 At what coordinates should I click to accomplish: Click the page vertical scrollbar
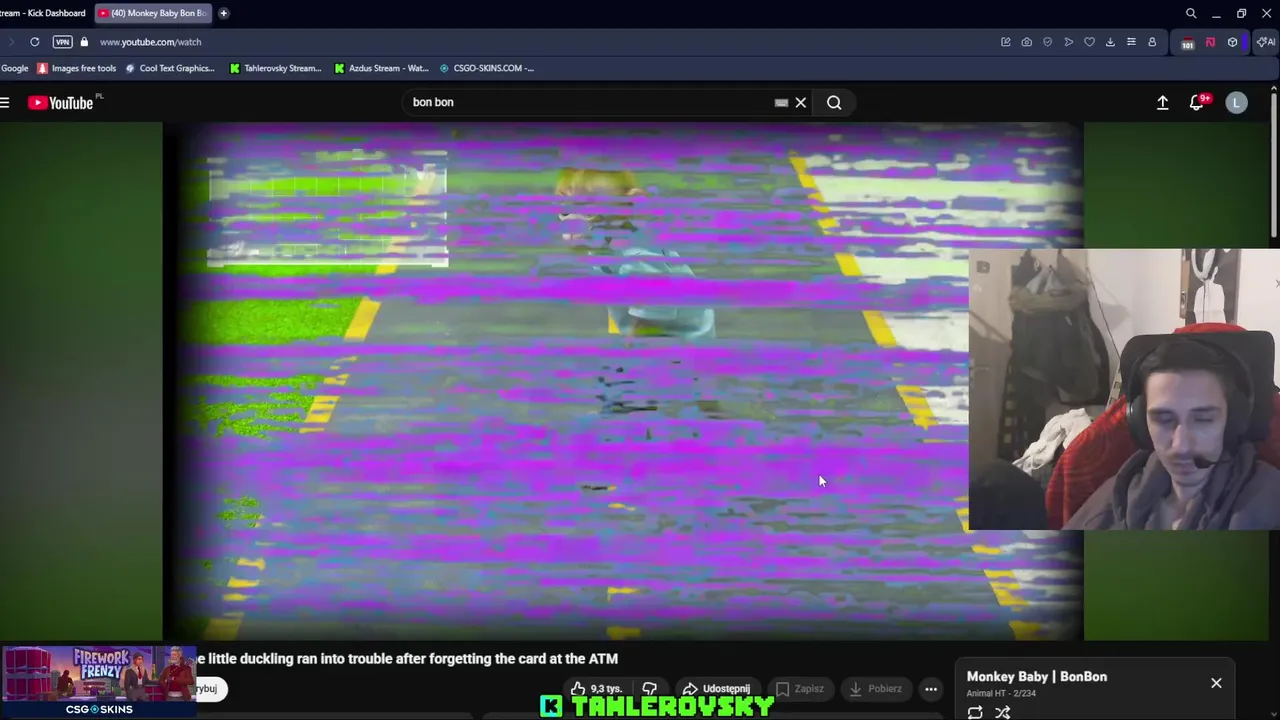point(1274,165)
